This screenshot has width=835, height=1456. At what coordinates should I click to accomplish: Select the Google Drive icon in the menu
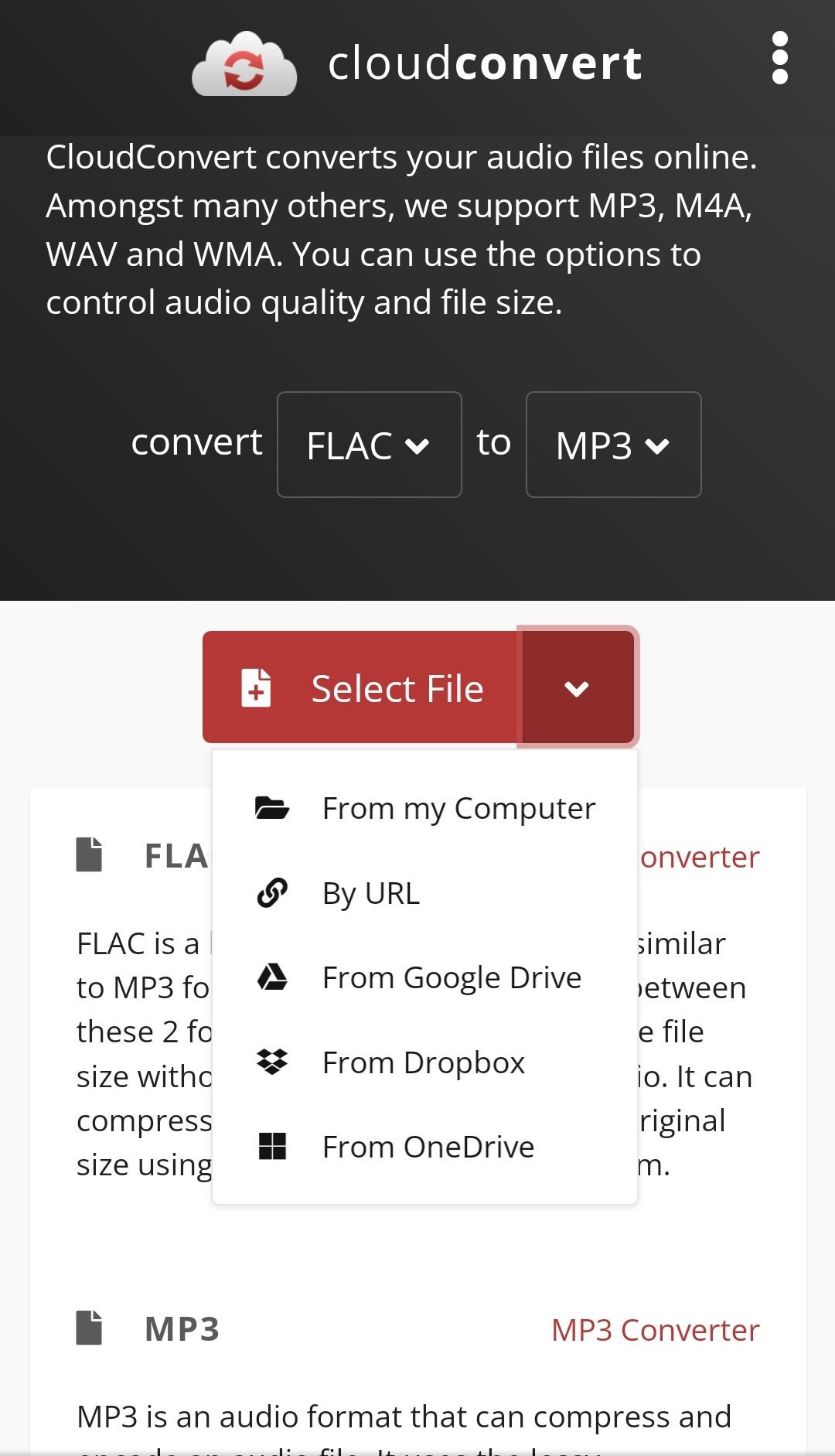click(272, 977)
